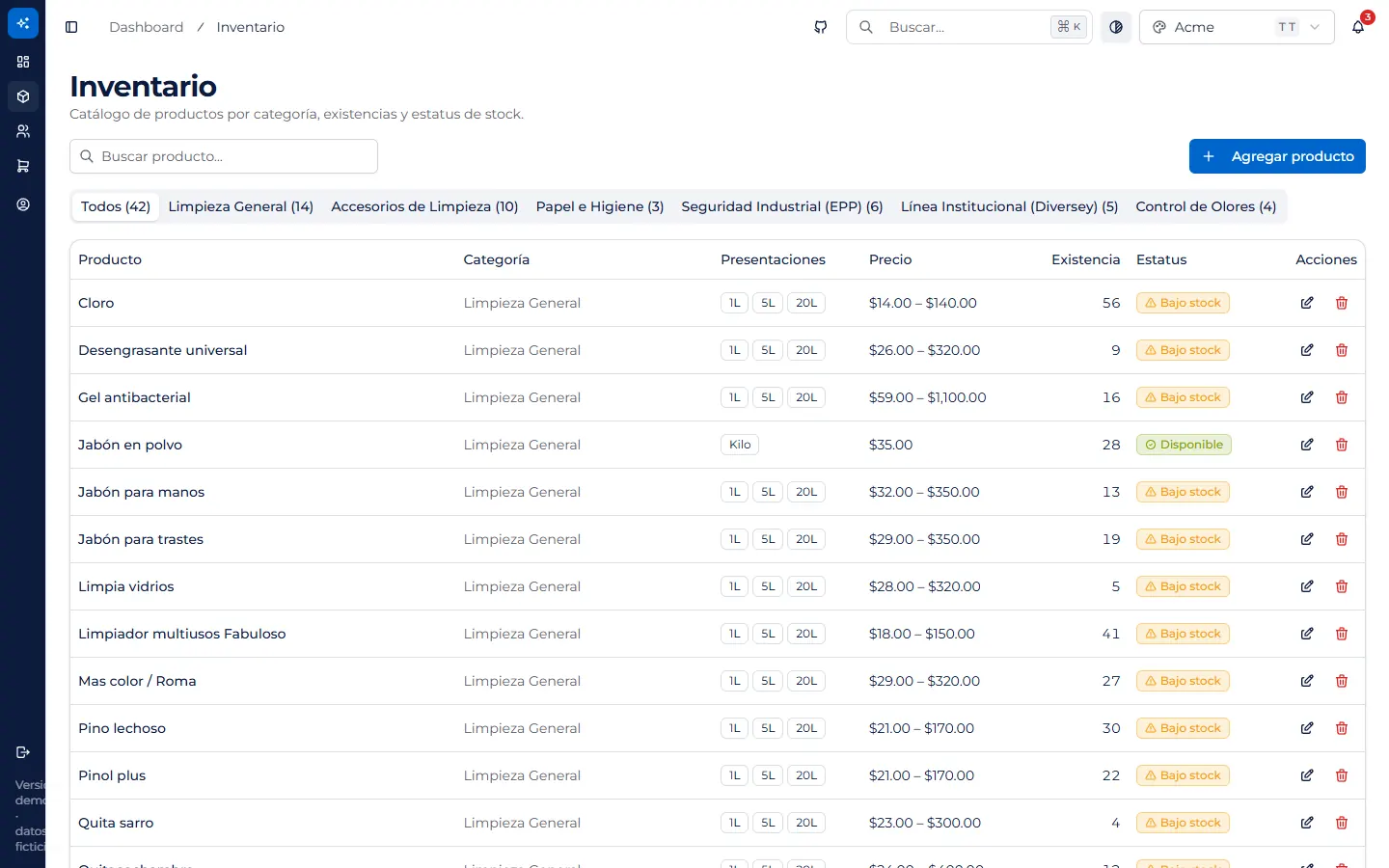Delete the Pinol plus product

tap(1342, 775)
